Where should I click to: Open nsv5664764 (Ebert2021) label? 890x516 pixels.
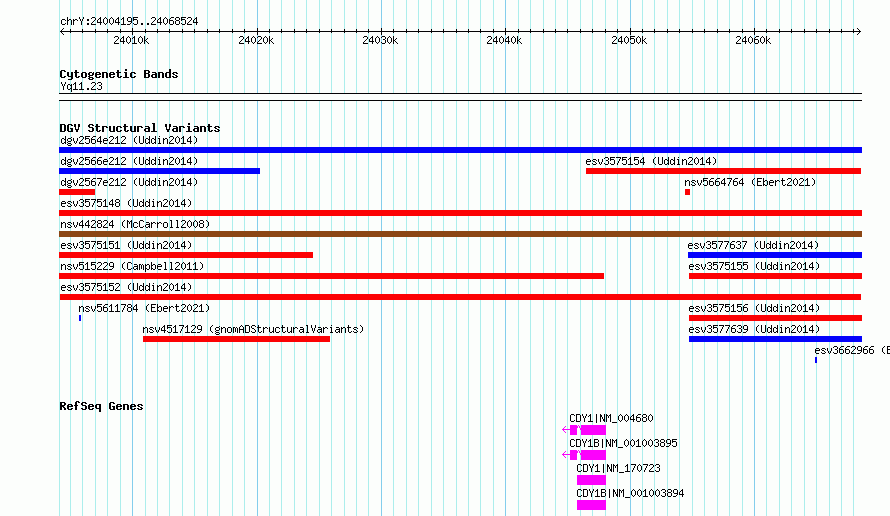750,182
